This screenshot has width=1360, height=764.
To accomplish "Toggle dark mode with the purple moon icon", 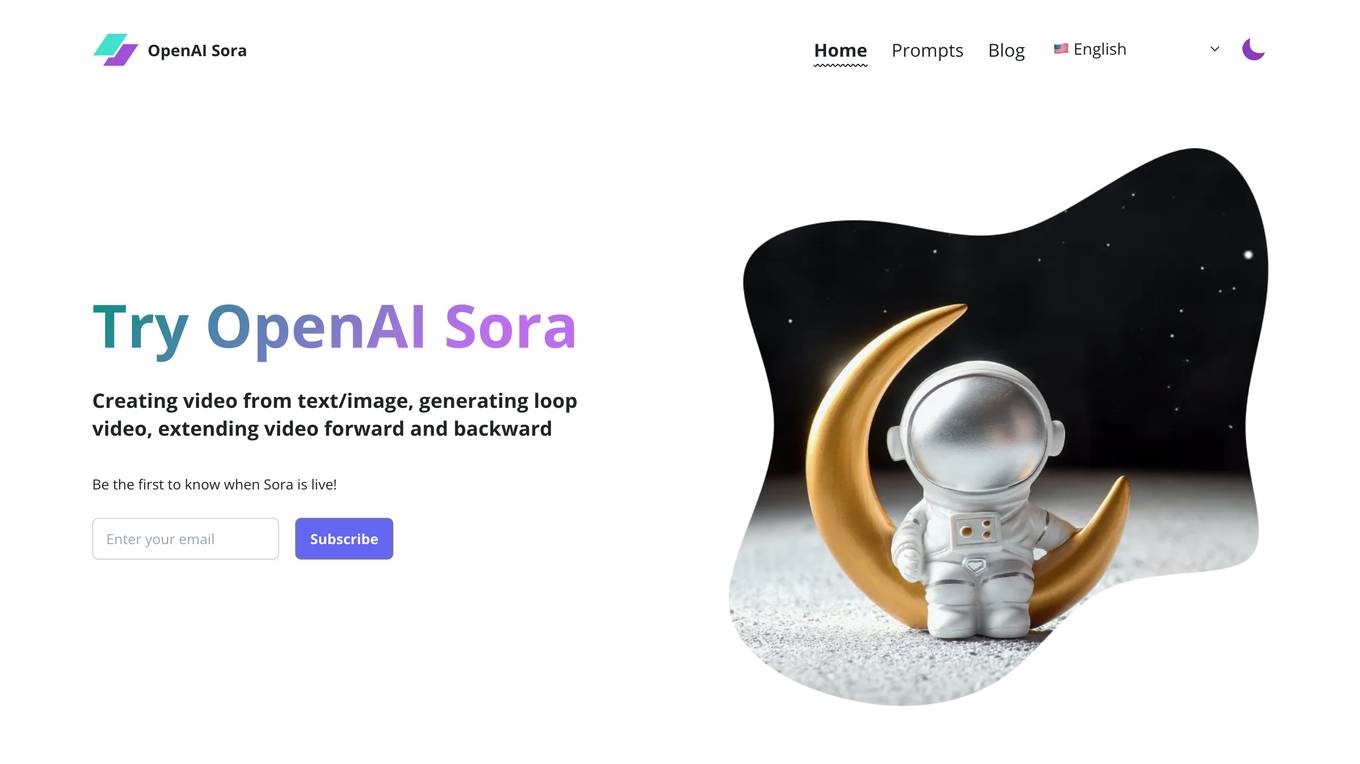I will 1253,49.
